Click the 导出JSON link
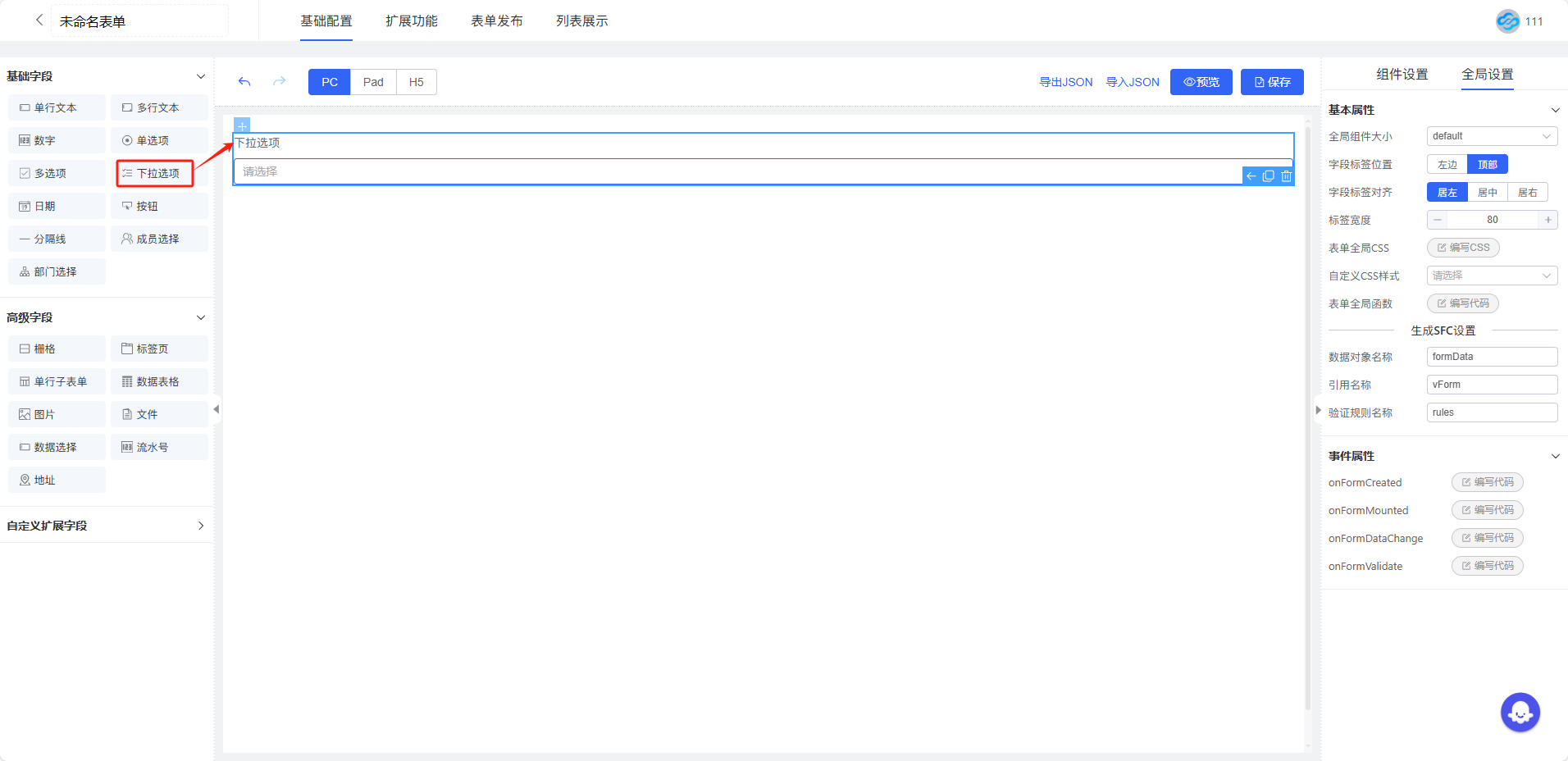The width and height of the screenshot is (1568, 761). point(1065,82)
